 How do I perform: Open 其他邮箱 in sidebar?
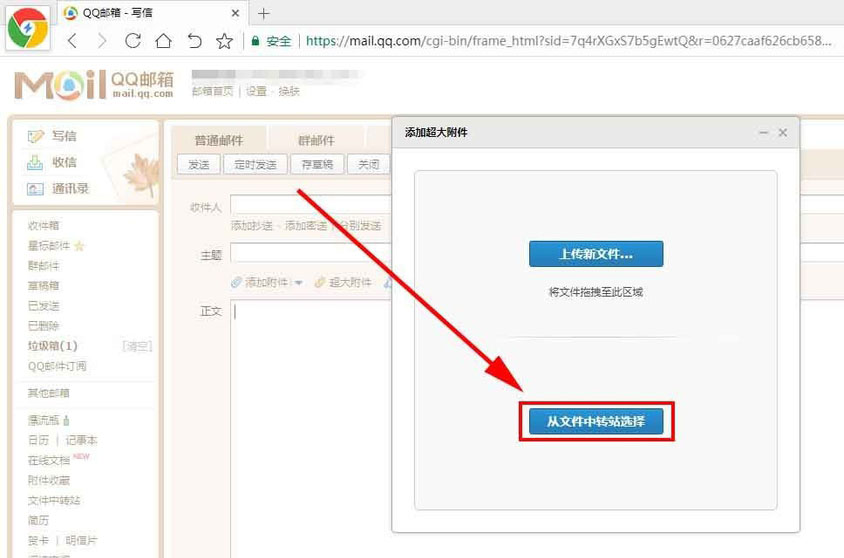click(x=48, y=393)
